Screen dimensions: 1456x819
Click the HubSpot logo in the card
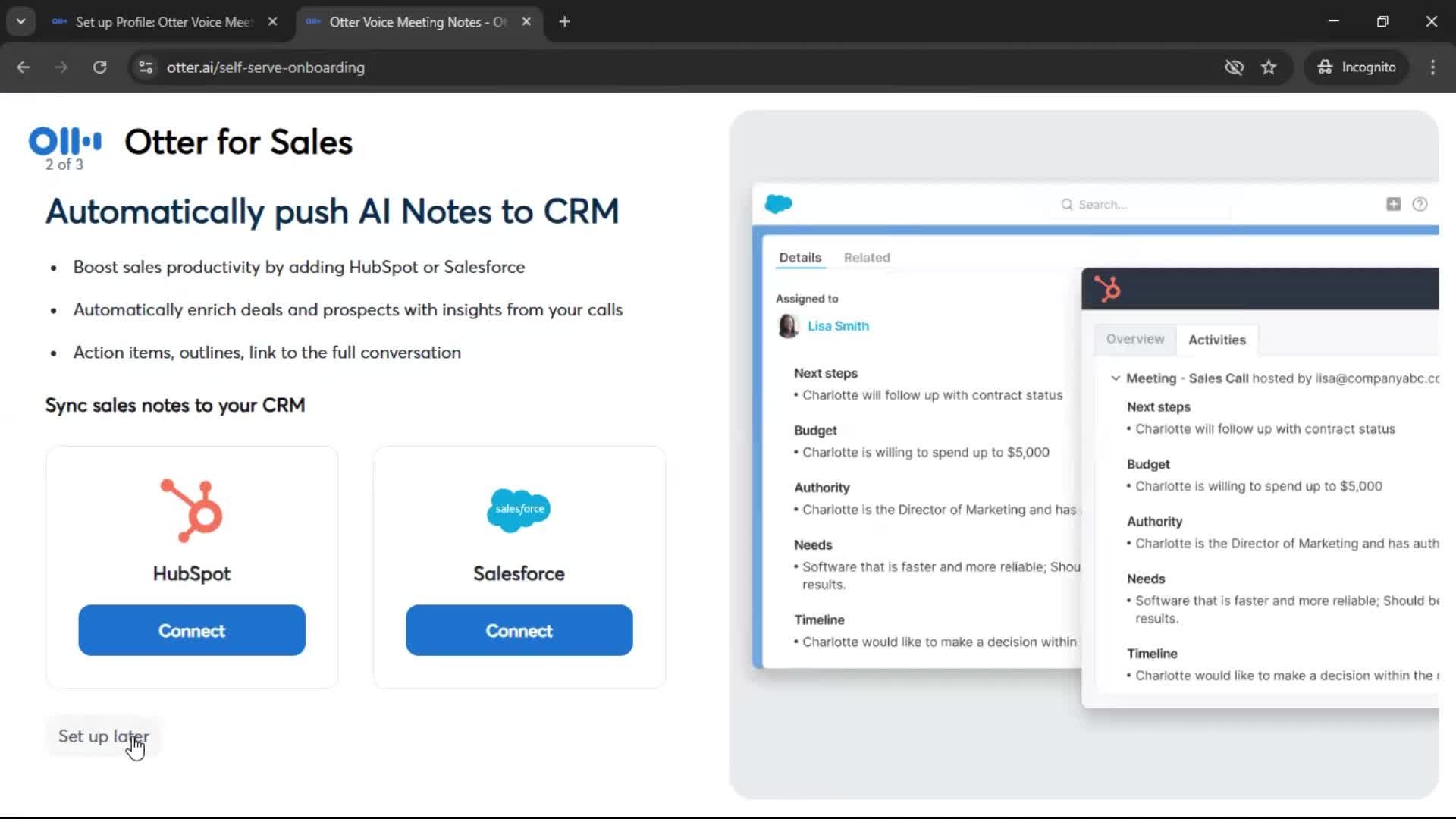pos(191,510)
